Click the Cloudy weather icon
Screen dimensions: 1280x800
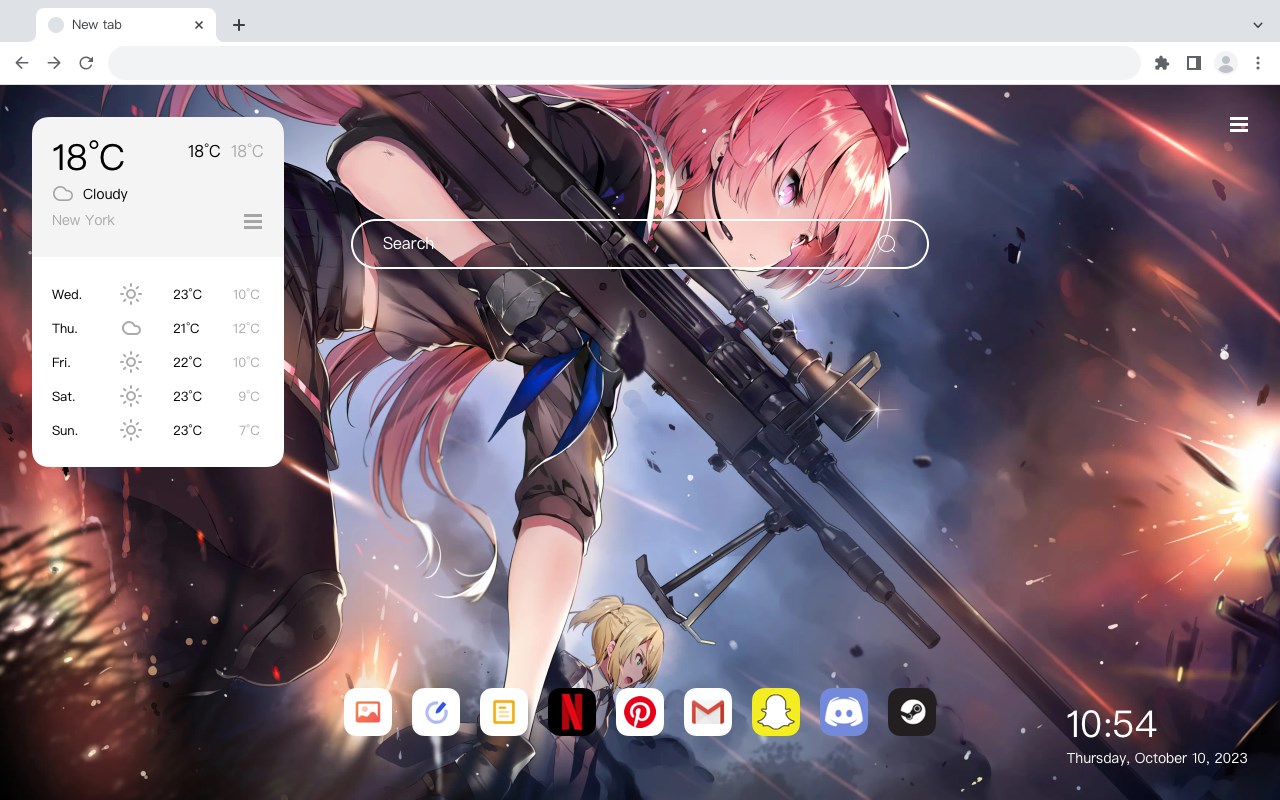coord(63,194)
